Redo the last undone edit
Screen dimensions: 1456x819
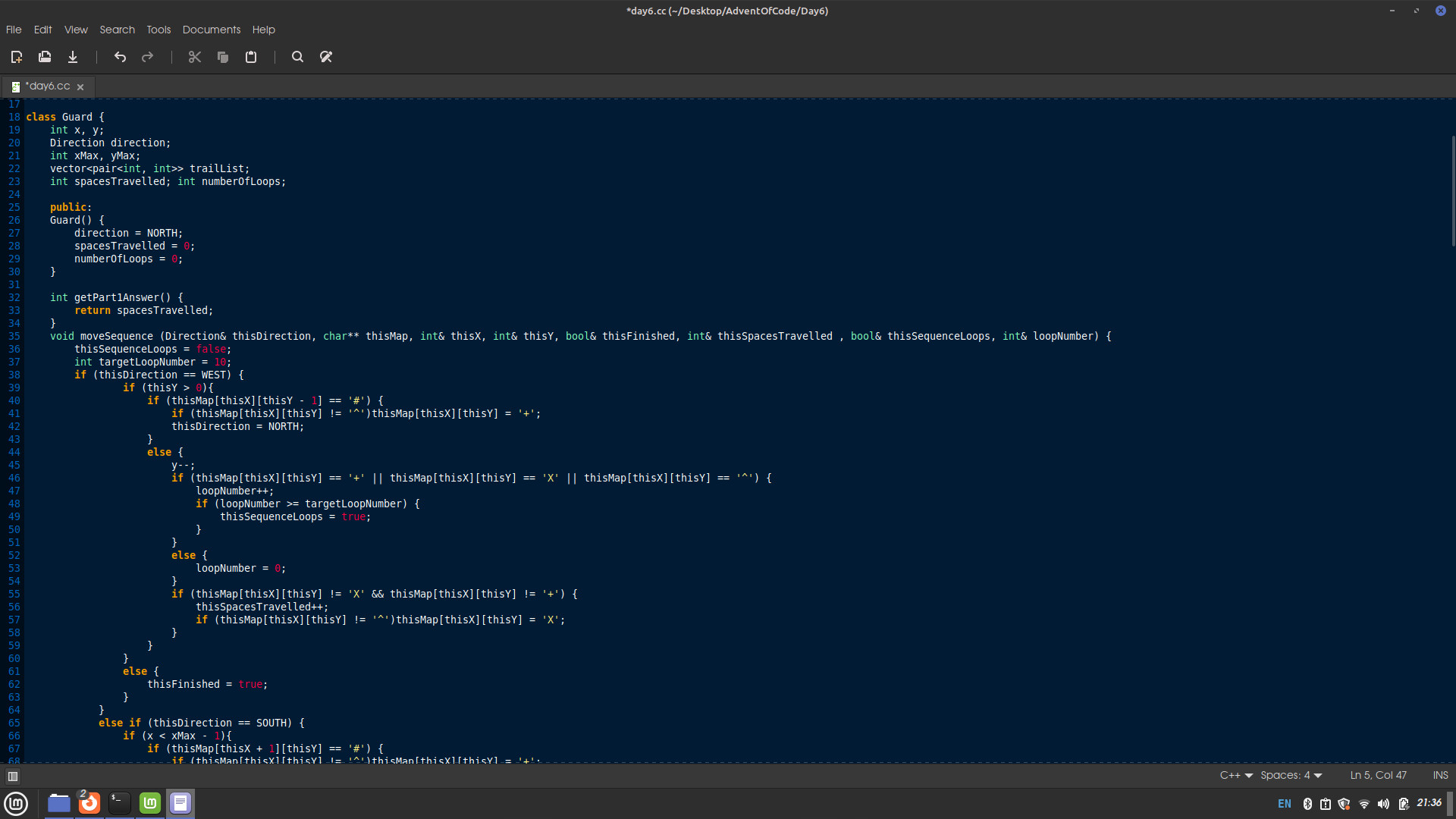tap(148, 57)
